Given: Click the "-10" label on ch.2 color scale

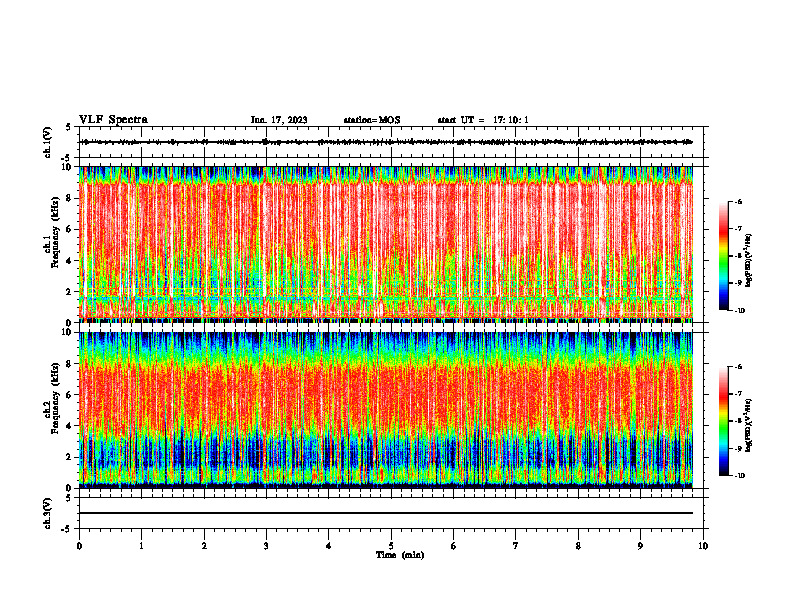Looking at the screenshot, I should (738, 476).
